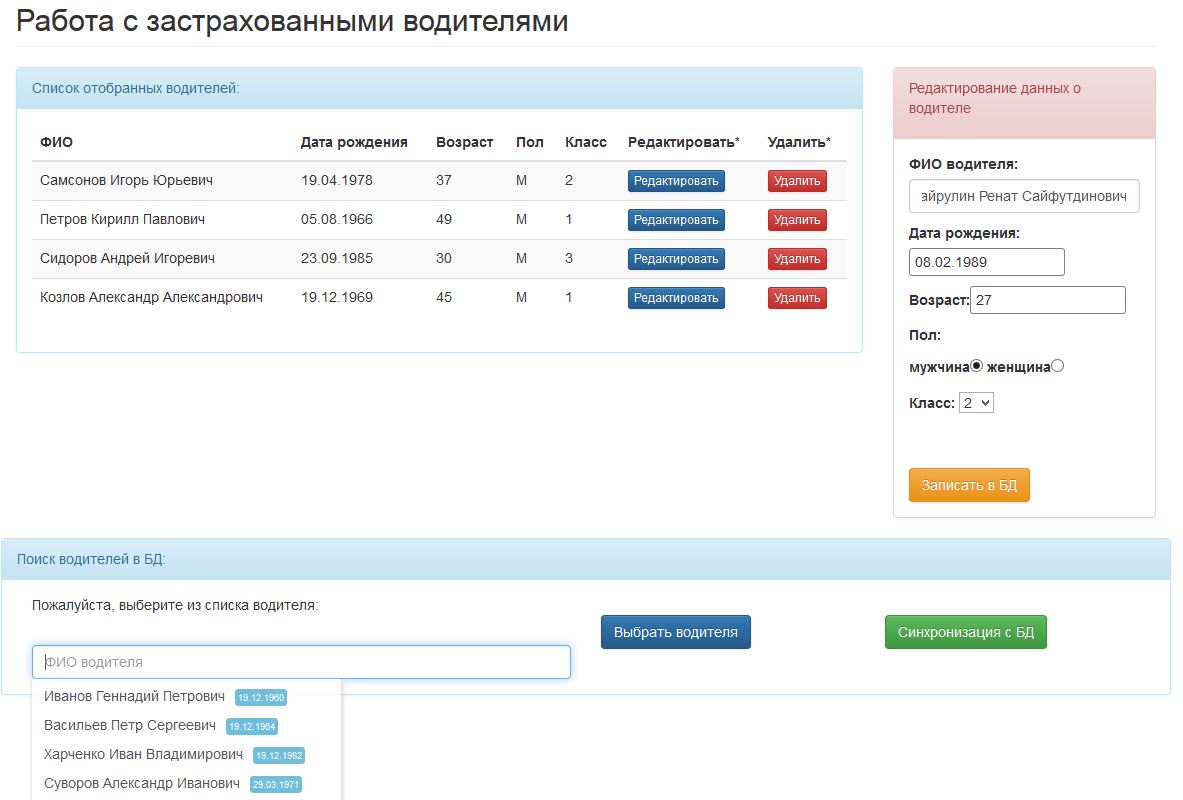Viewport: 1183px width, 800px height.
Task: Click the name Сидоров Андрей Игоревич
Action: [128, 258]
